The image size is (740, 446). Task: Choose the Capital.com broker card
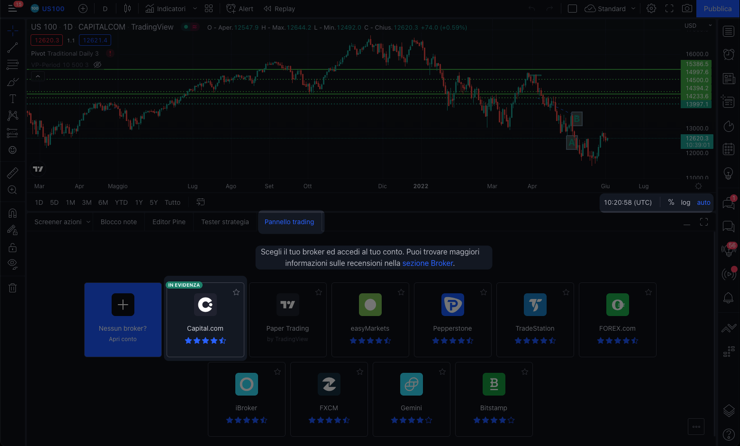click(205, 320)
